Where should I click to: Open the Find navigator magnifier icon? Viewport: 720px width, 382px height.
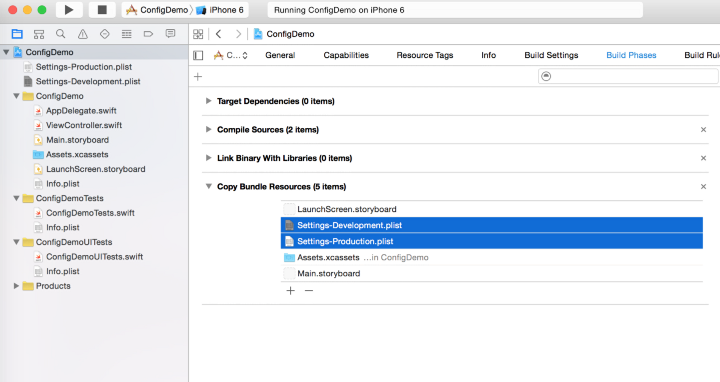(61, 34)
